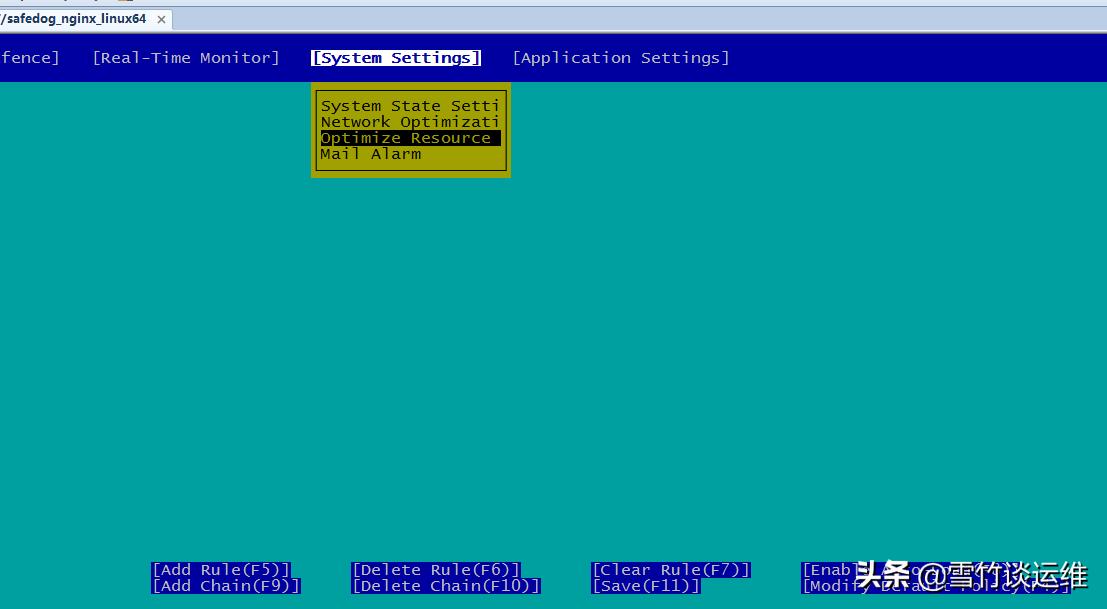1107x609 pixels.
Task: Select Network Optimization menu entry
Action: [409, 122]
